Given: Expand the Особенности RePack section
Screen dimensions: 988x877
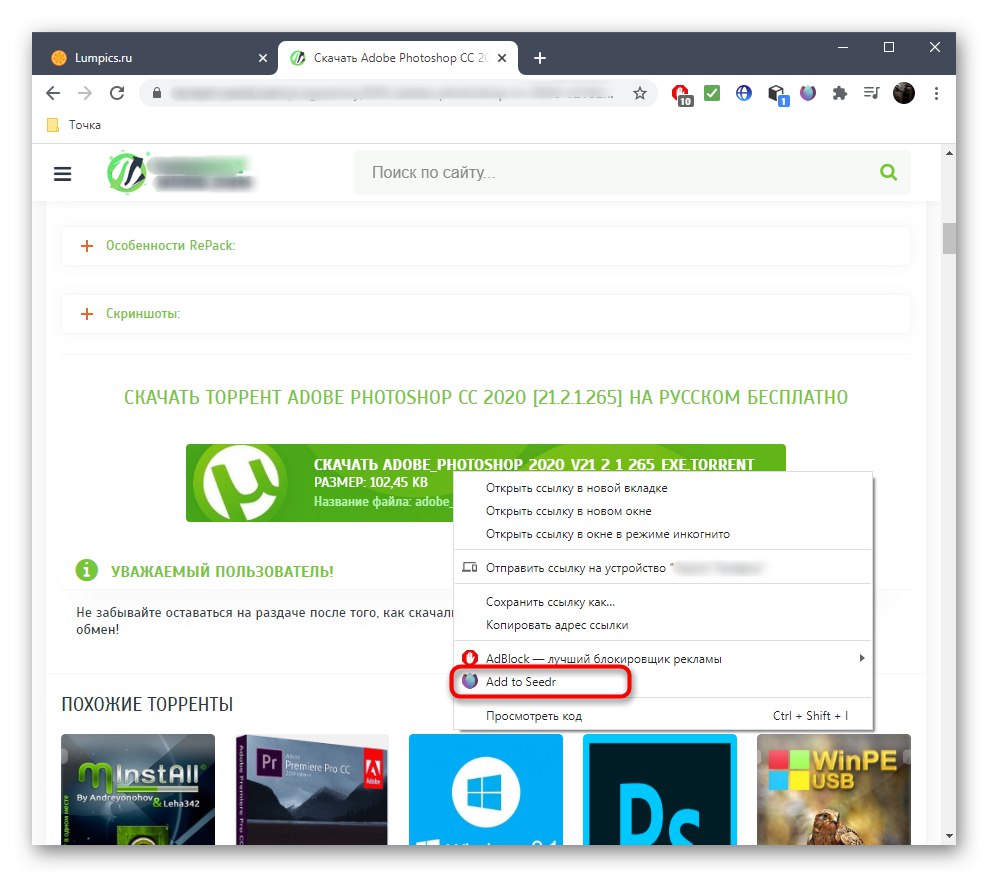Looking at the screenshot, I should [x=485, y=246].
